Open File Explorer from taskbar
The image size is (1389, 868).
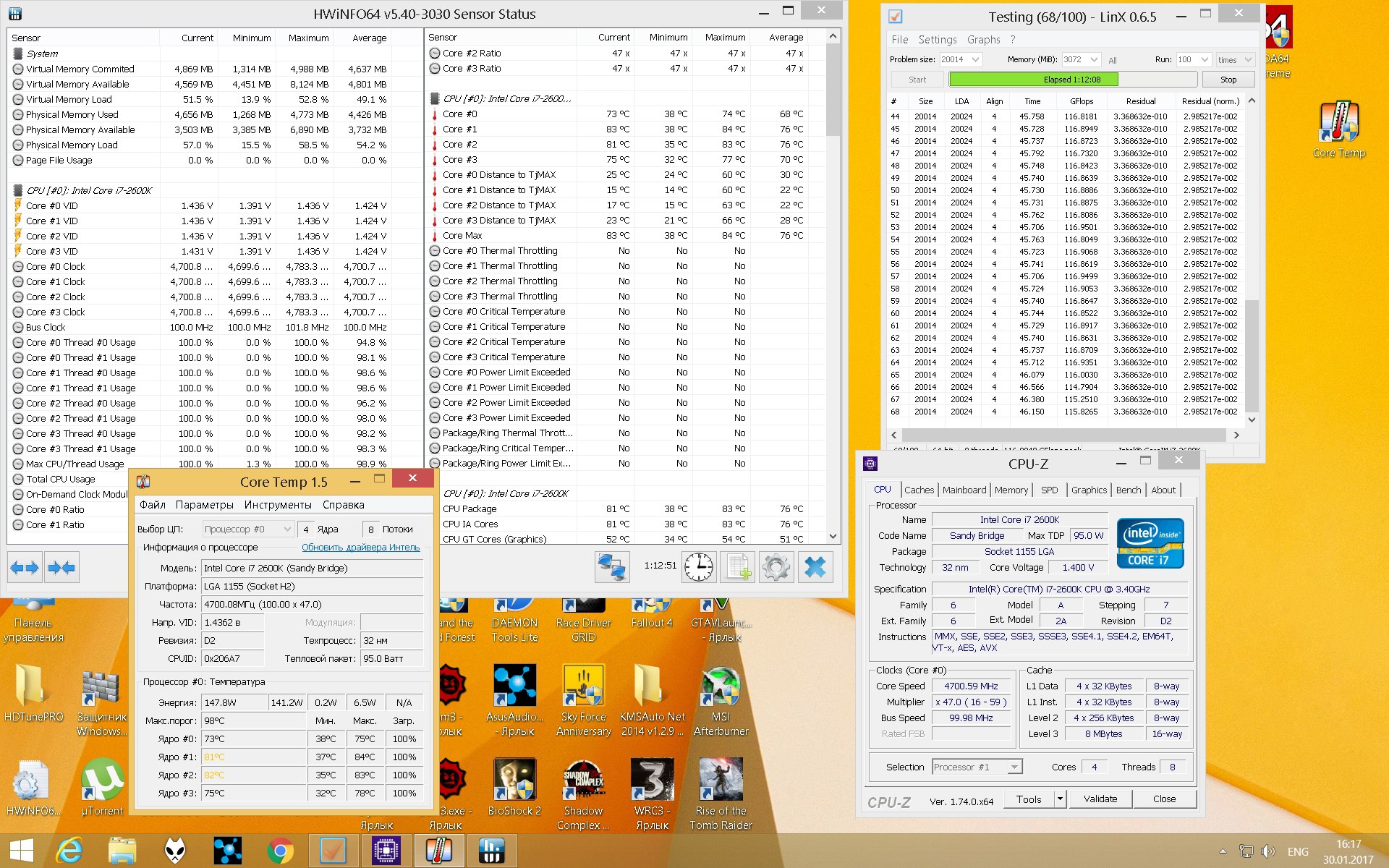(x=122, y=851)
